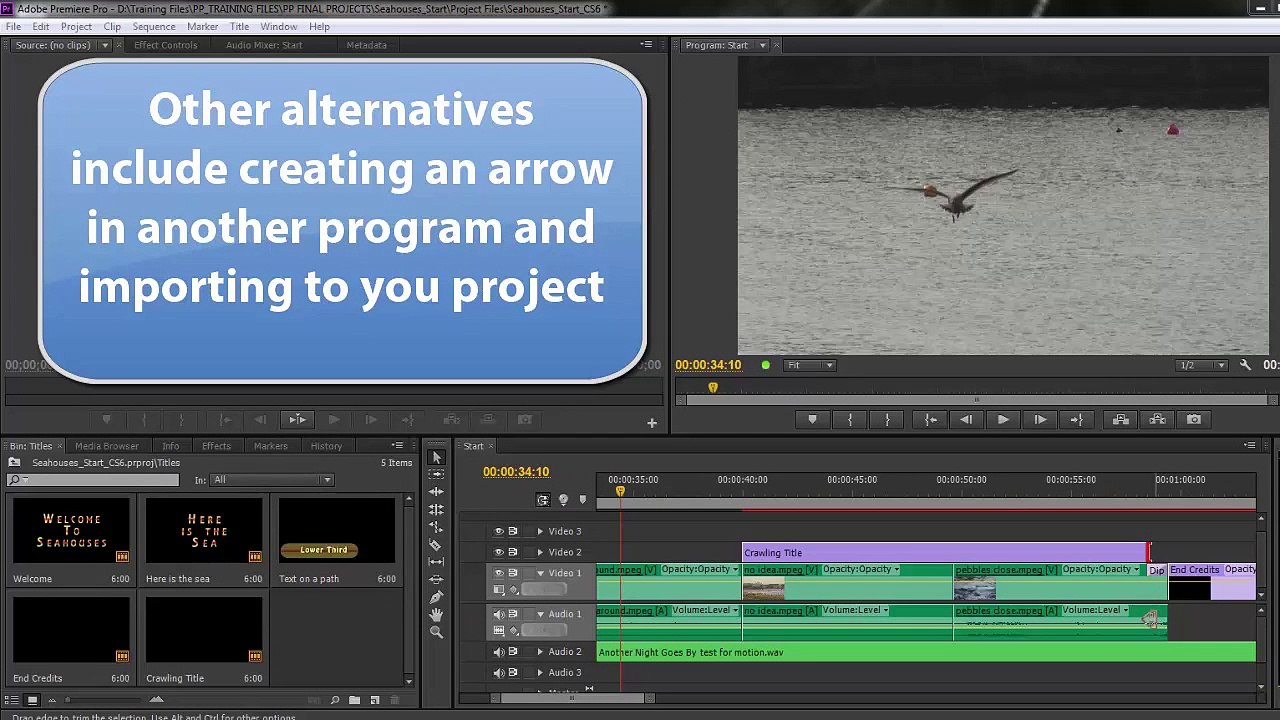The width and height of the screenshot is (1280, 720).
Task: Select the Slip tool
Action: [x=436, y=562]
